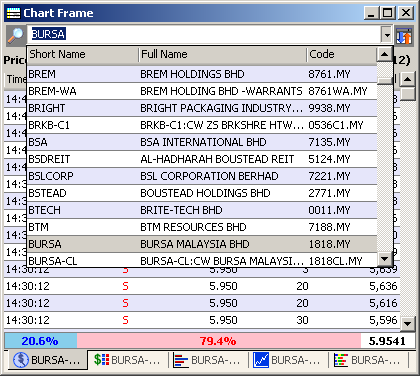Sort by Full Name column header

[x=222, y=54]
